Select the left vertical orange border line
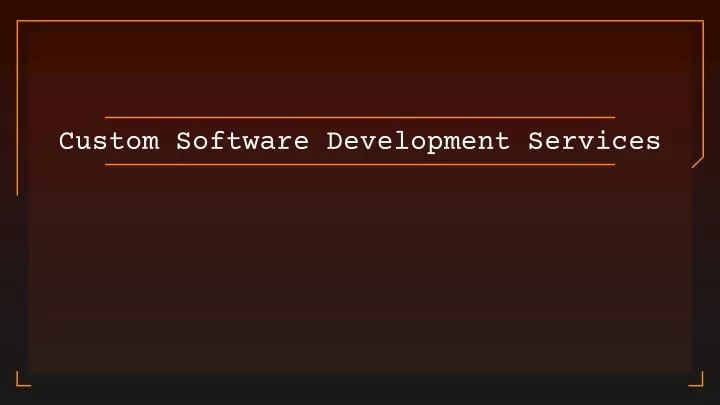Screen dimensions: 720x405 coord(17,108)
